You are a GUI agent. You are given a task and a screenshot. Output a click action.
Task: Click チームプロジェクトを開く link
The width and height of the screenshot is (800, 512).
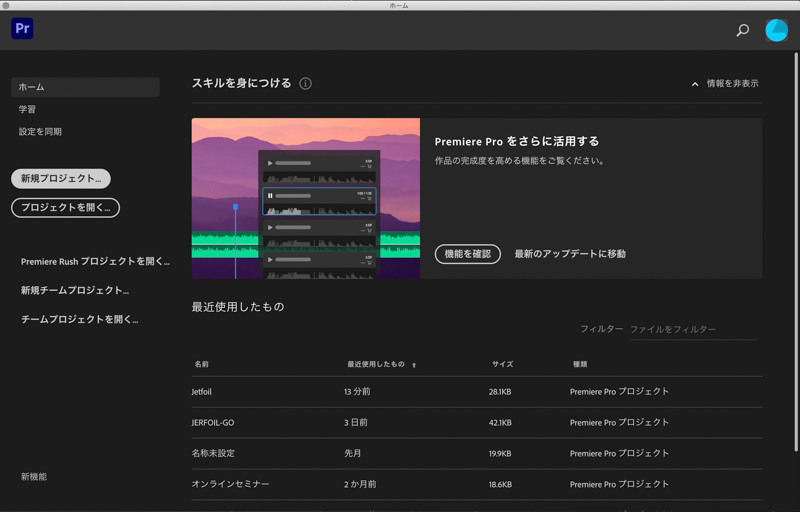(x=79, y=319)
